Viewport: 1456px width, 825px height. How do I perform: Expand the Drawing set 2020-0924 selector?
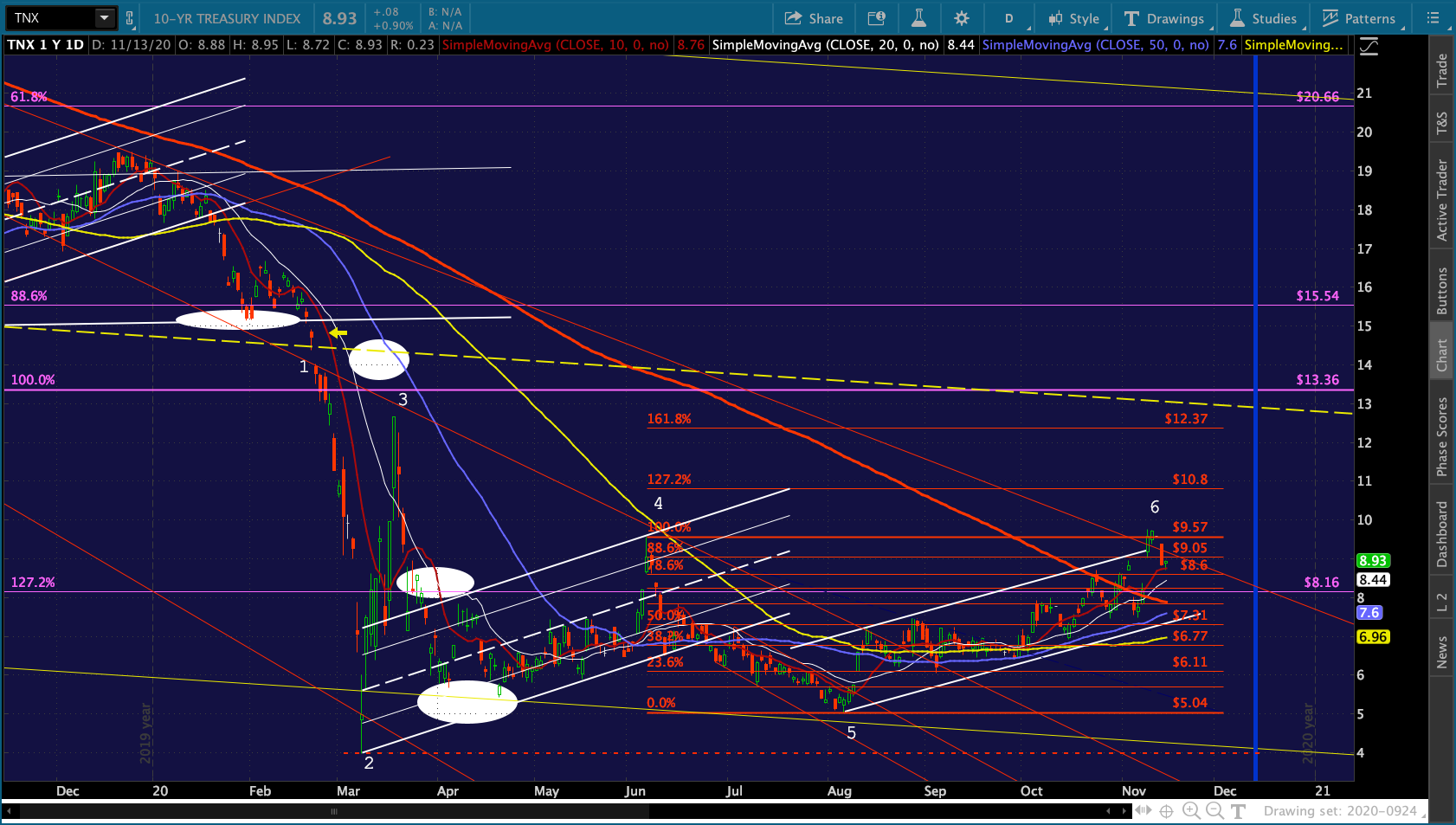1340,811
